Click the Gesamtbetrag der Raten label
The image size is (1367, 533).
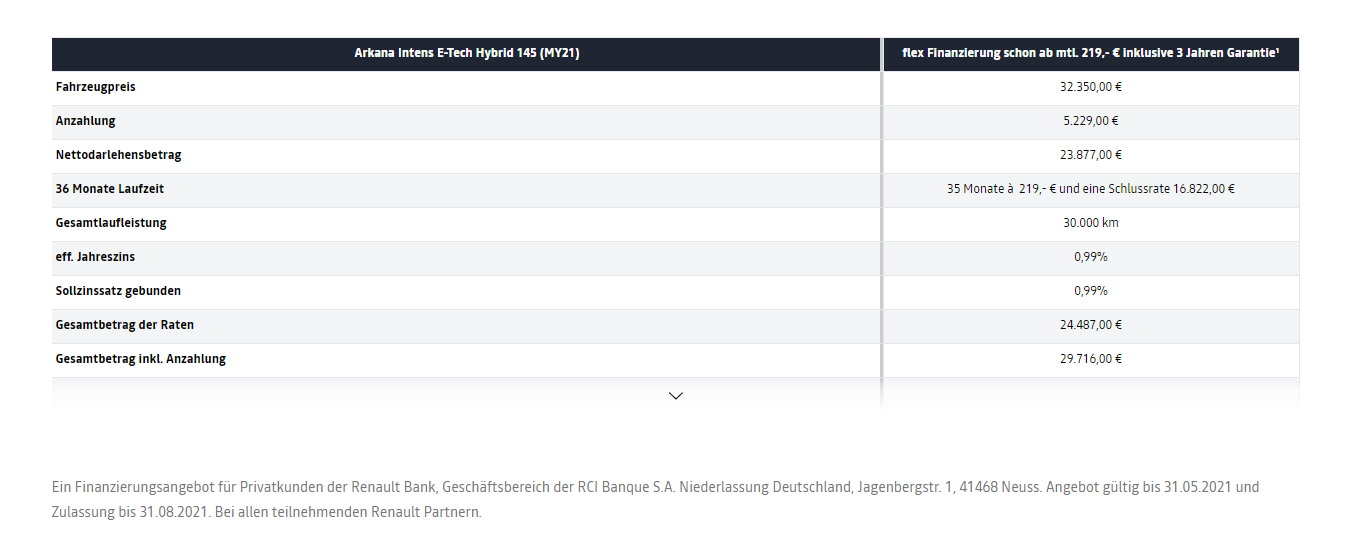click(x=125, y=325)
